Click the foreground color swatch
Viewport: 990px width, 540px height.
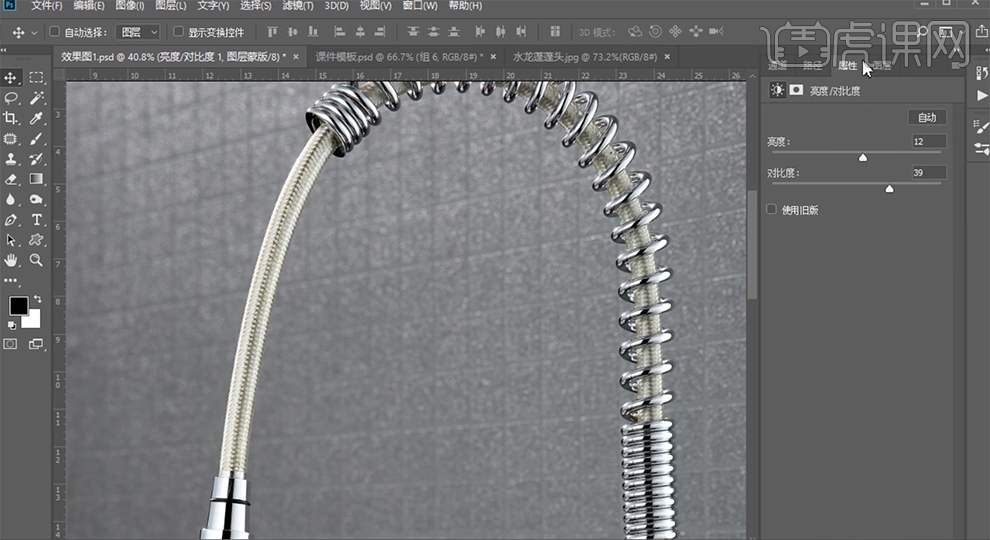(x=18, y=306)
